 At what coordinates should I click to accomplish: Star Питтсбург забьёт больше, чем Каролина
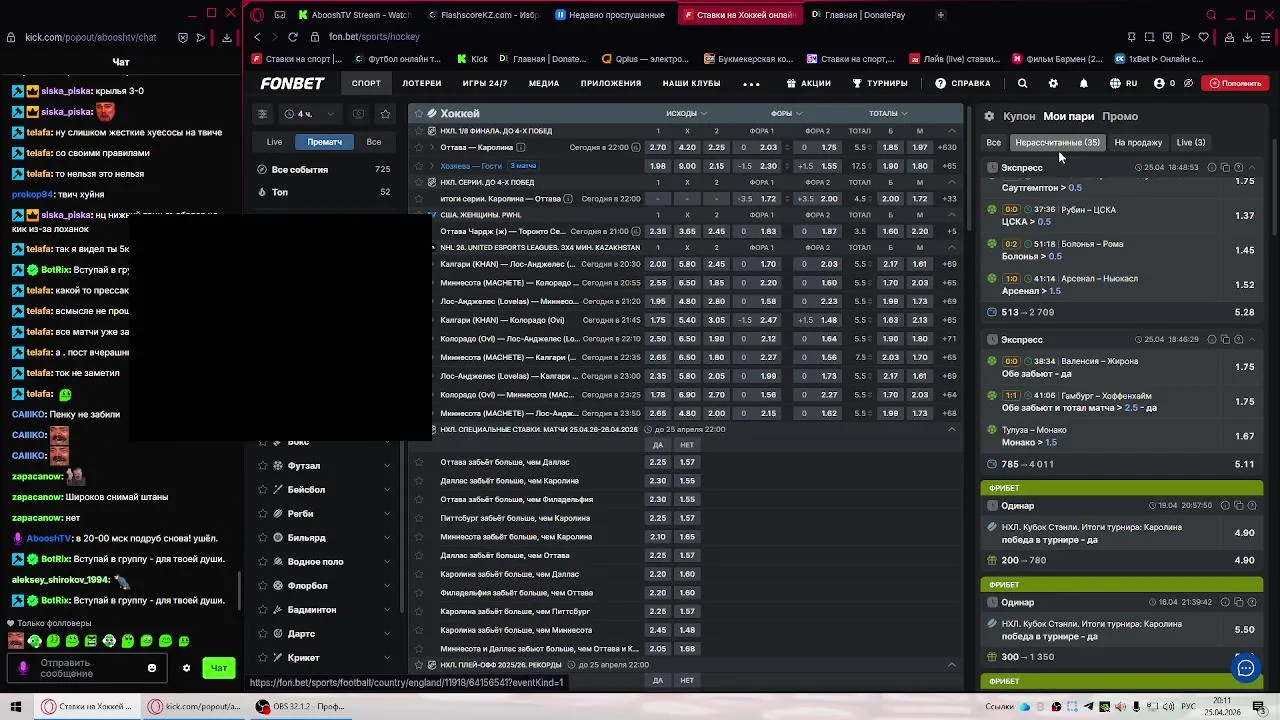(419, 518)
